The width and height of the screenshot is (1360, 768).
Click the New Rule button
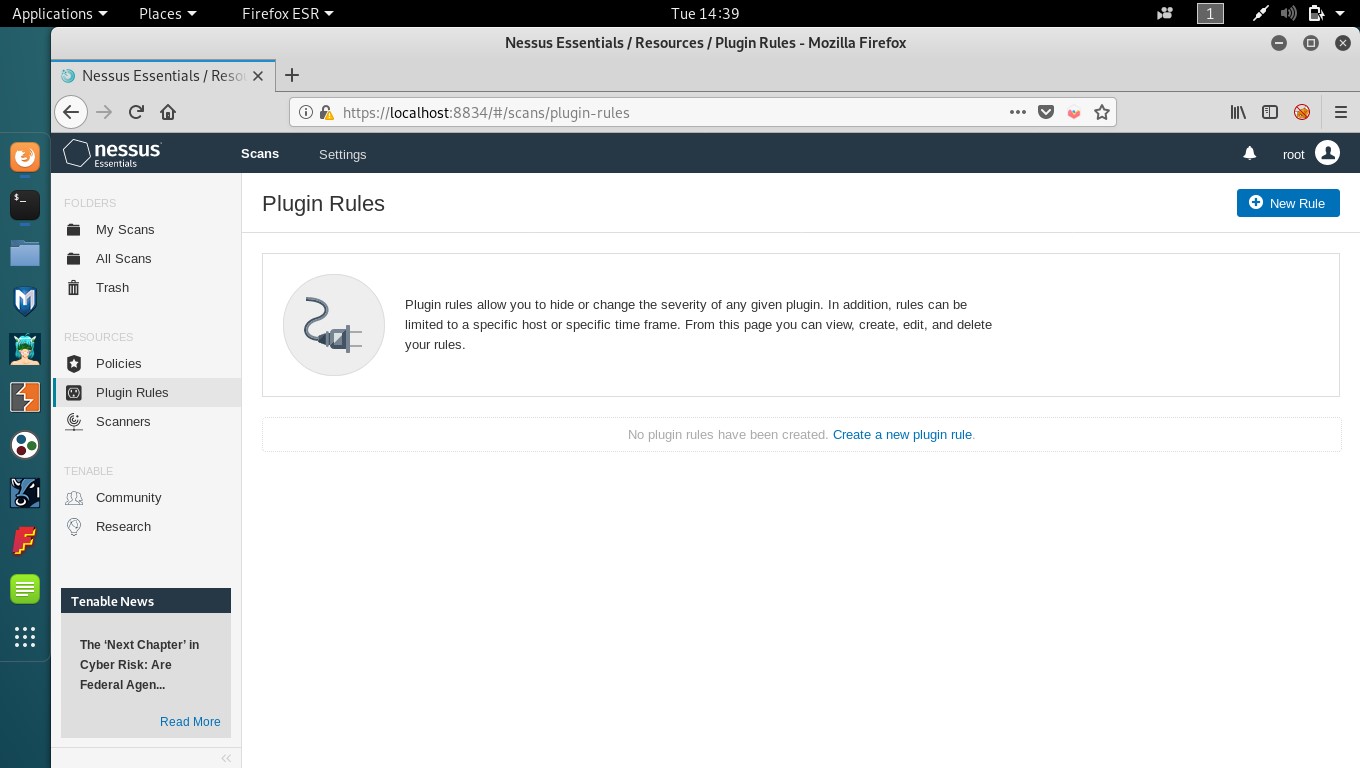1288,203
